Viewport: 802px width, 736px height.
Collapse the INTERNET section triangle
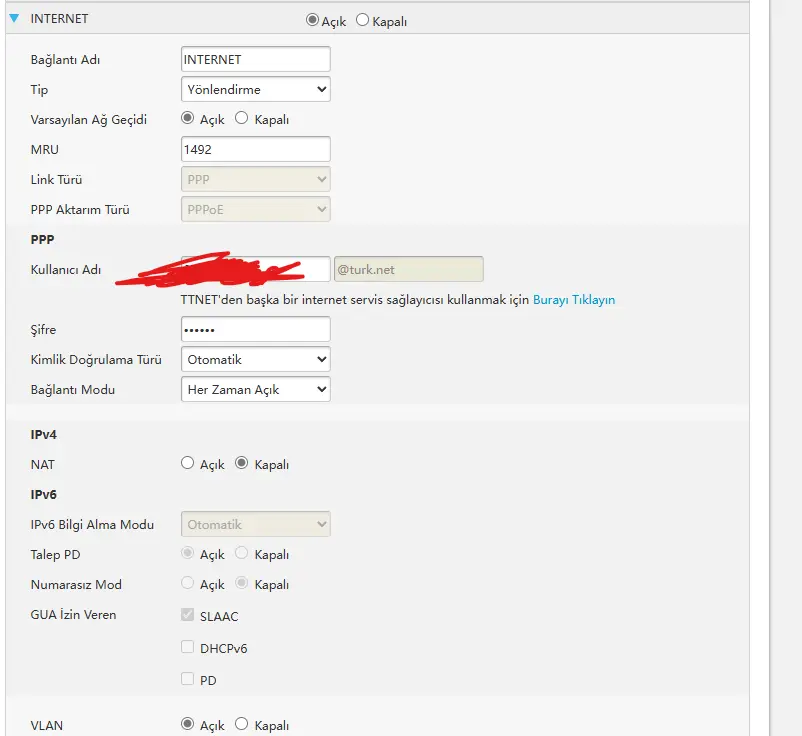click(x=14, y=18)
